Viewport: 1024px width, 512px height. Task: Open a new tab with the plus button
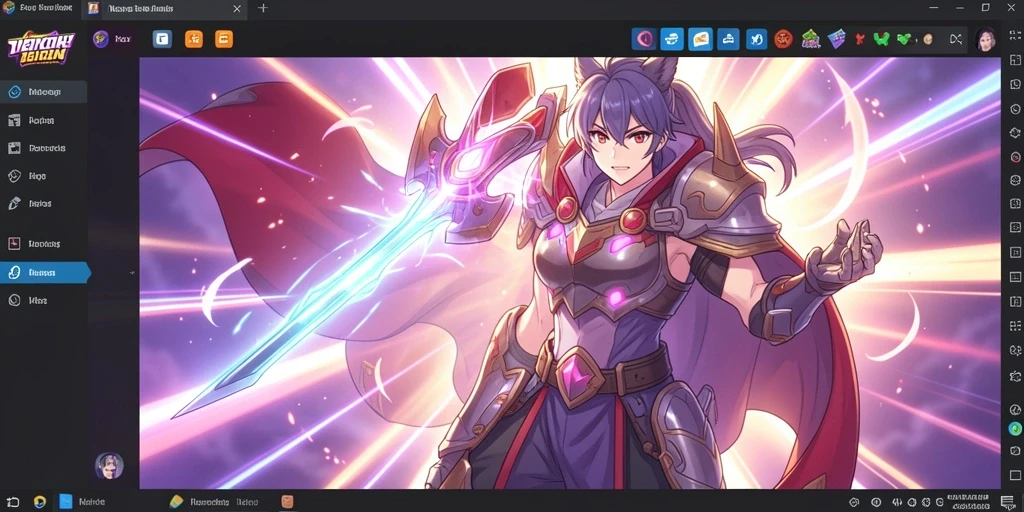(x=263, y=8)
